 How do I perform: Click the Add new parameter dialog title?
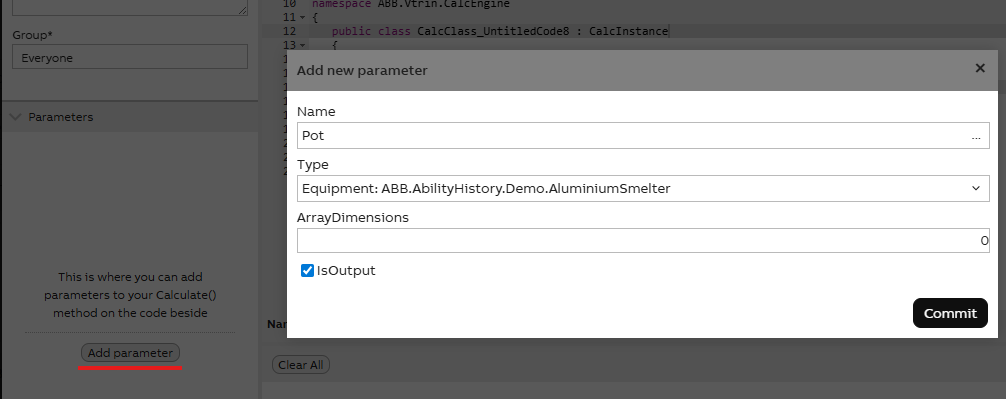362,71
